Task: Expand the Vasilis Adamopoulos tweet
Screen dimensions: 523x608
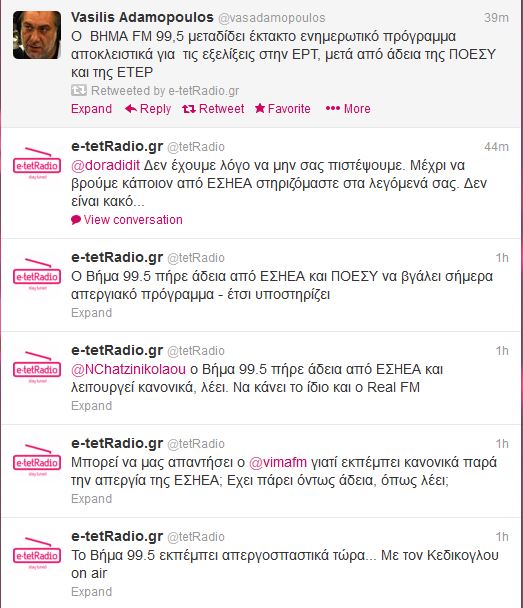Action: (91, 109)
